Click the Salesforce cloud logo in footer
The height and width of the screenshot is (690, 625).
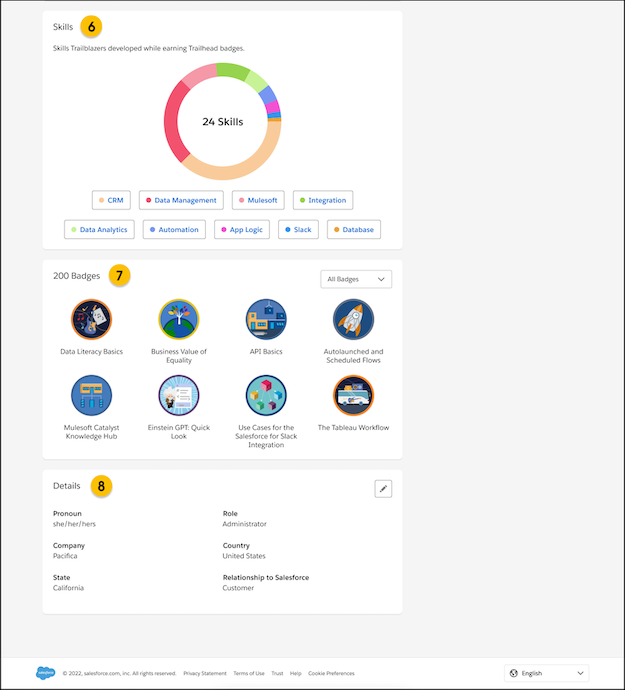tap(46, 673)
